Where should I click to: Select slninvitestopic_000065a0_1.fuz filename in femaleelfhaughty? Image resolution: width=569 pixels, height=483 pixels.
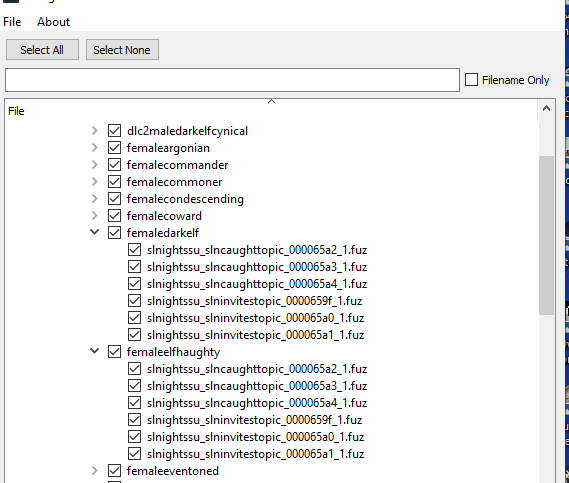click(x=255, y=437)
